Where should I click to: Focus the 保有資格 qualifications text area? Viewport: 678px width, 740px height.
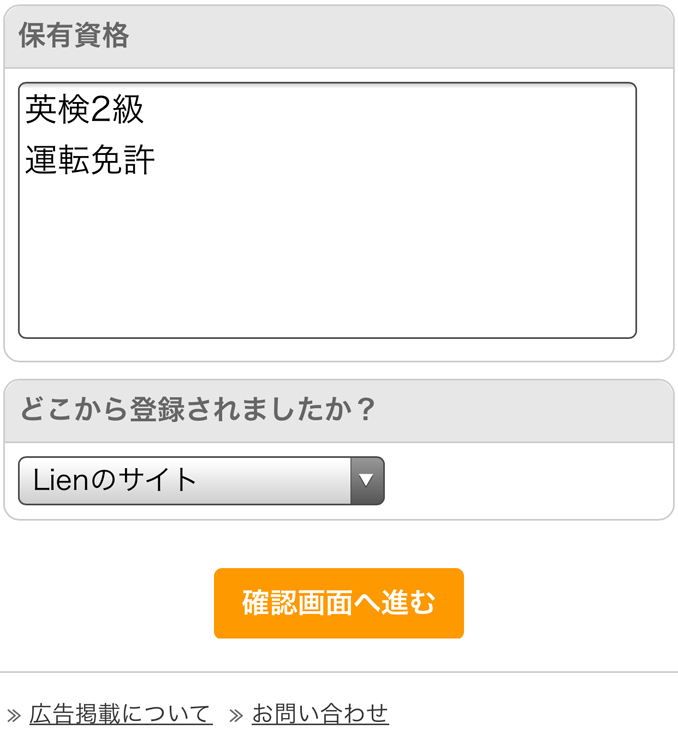click(327, 210)
